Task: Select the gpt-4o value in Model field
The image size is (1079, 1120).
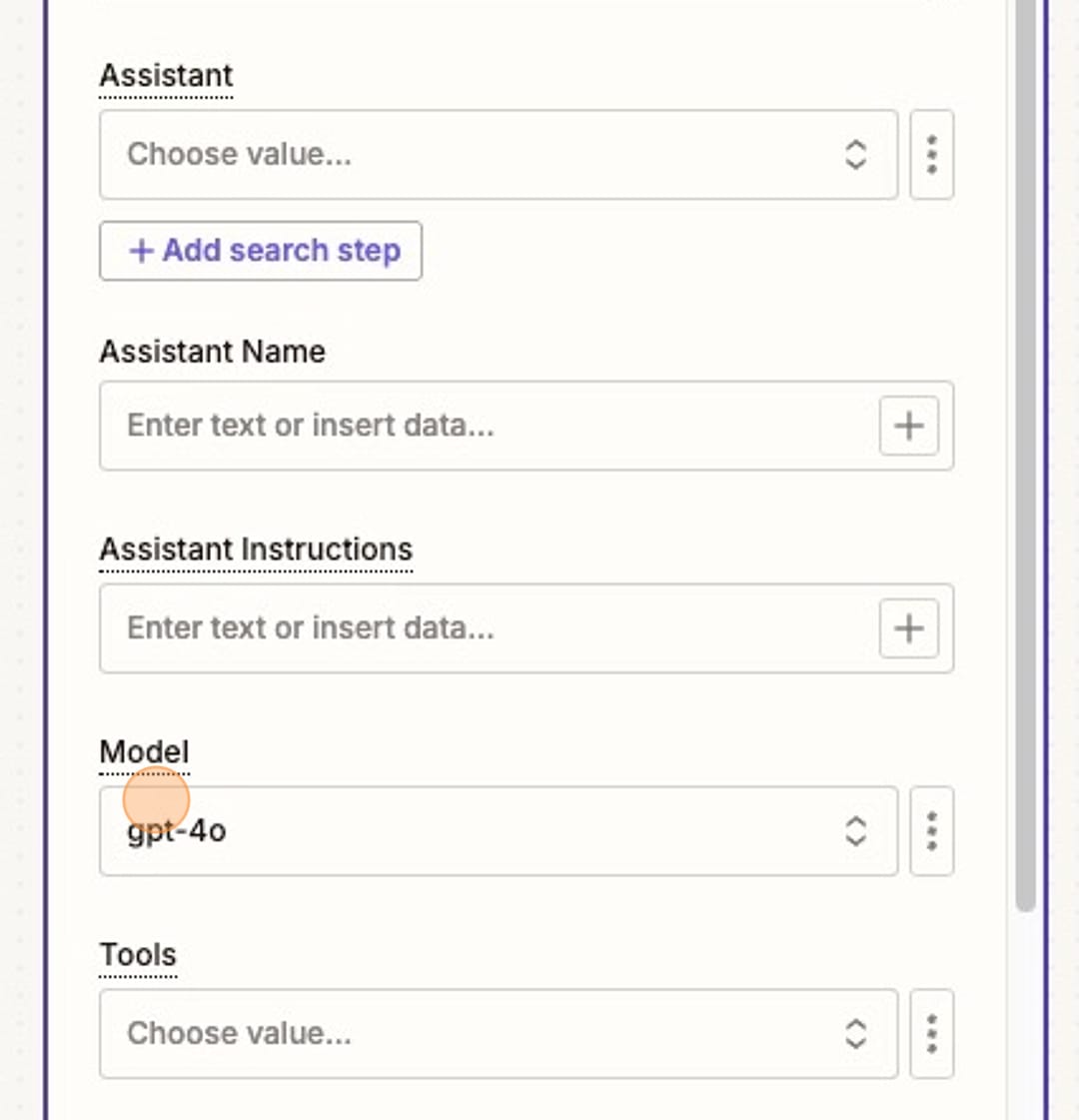Action: (x=176, y=831)
